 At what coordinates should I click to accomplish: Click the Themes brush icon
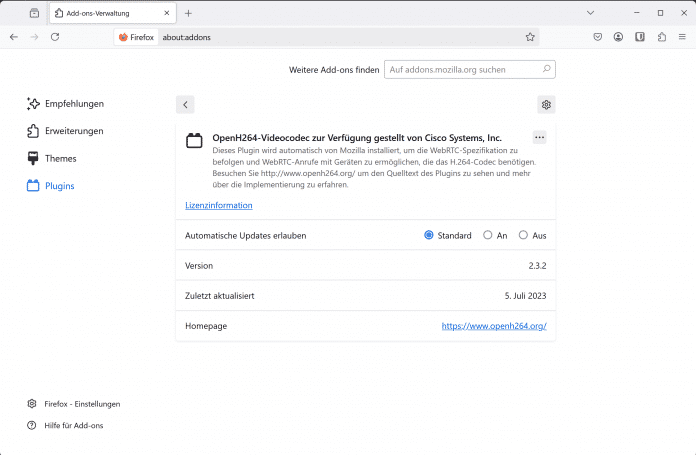tap(33, 158)
